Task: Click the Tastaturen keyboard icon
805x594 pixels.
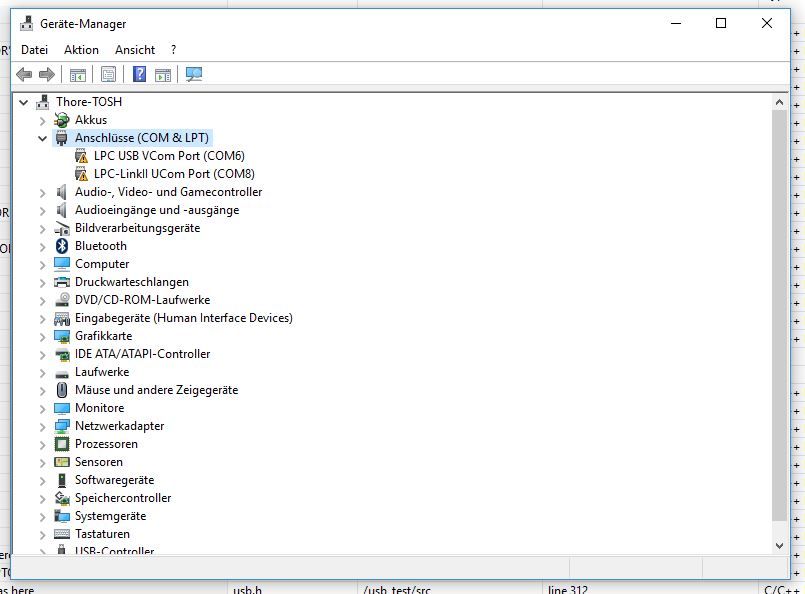Action: [x=62, y=534]
